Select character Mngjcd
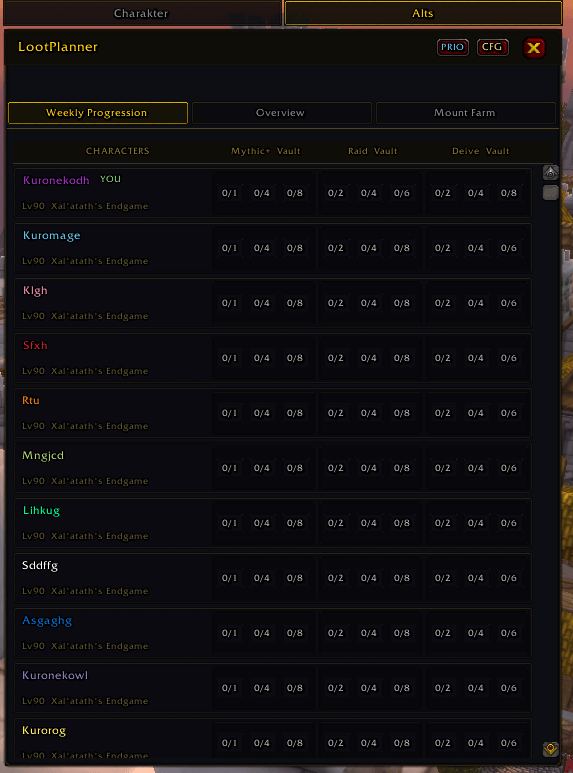Viewport: 573px width, 773px height. 43,456
